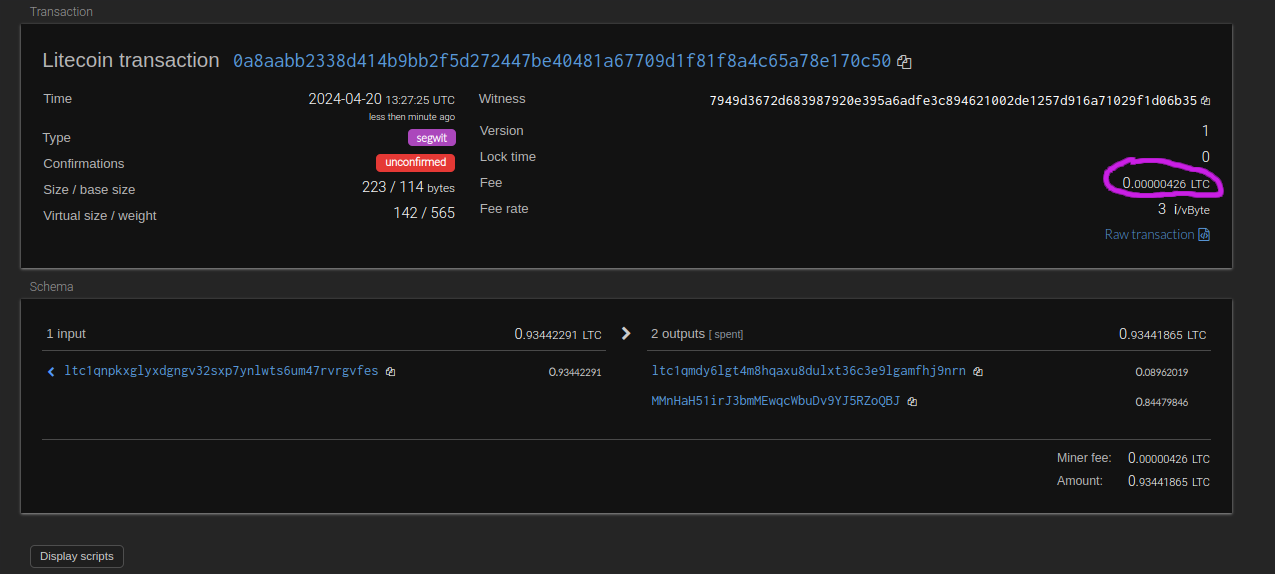Click the arrow between inputs and outputs
This screenshot has height=574, width=1275.
pyautogui.click(x=626, y=334)
